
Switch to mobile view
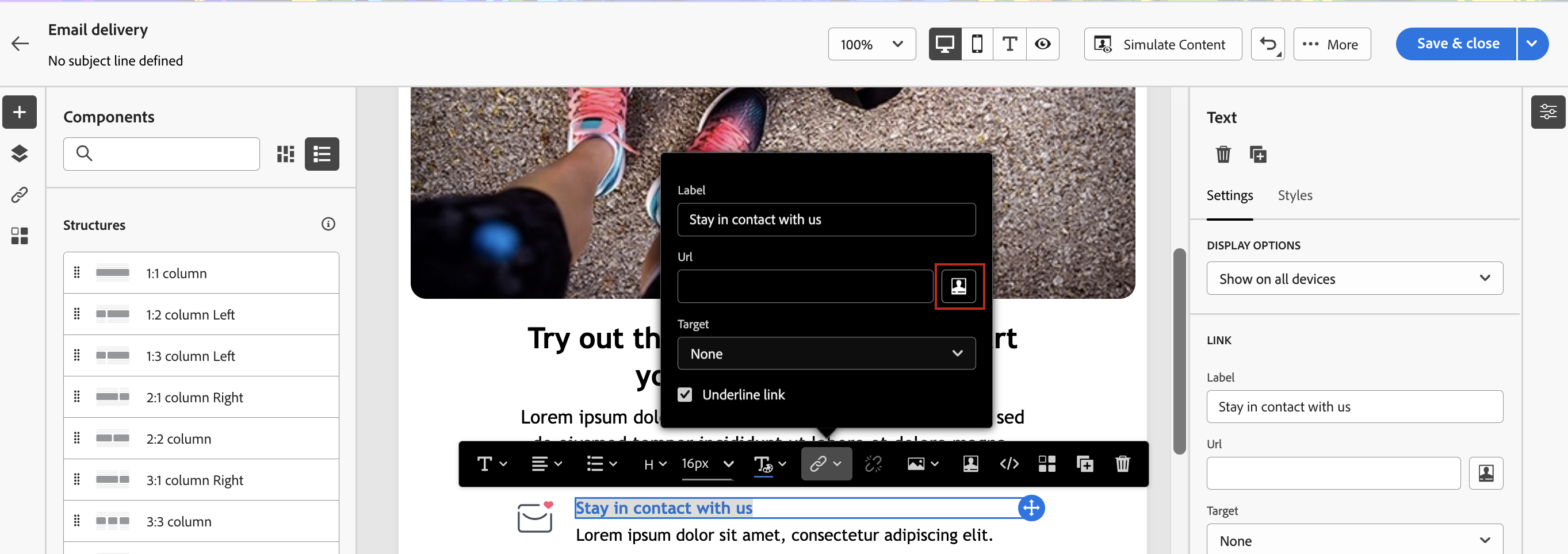tap(977, 44)
